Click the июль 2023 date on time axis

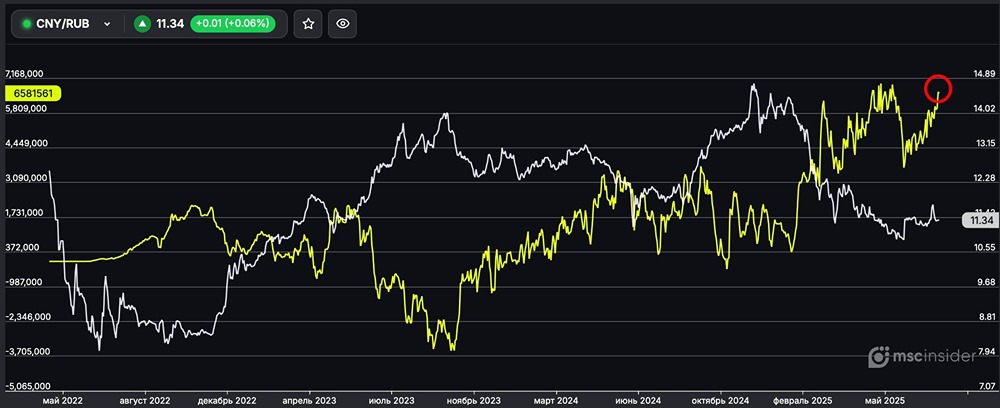pyautogui.click(x=390, y=400)
